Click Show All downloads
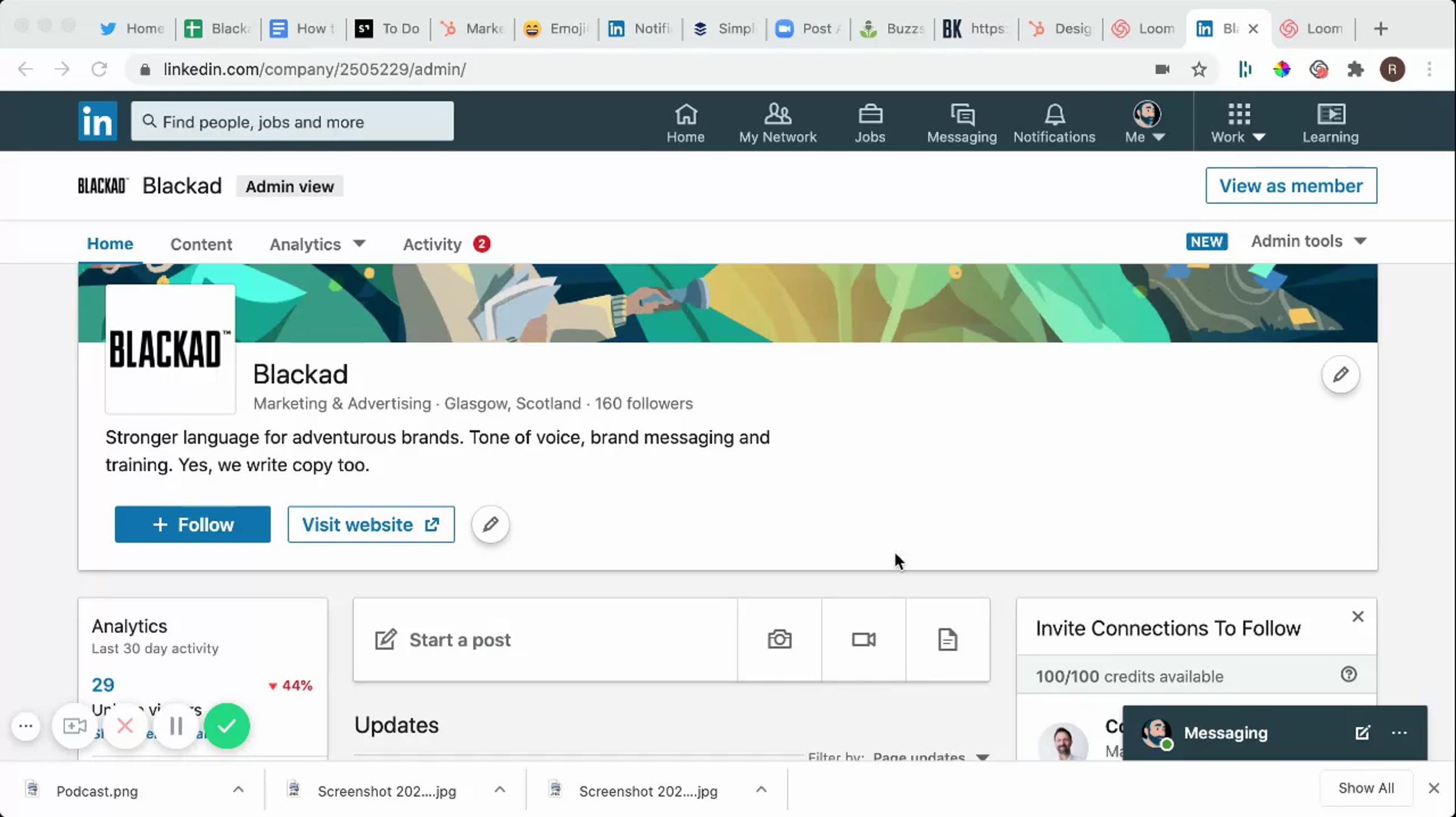The height and width of the screenshot is (817, 1456). pos(1366,788)
